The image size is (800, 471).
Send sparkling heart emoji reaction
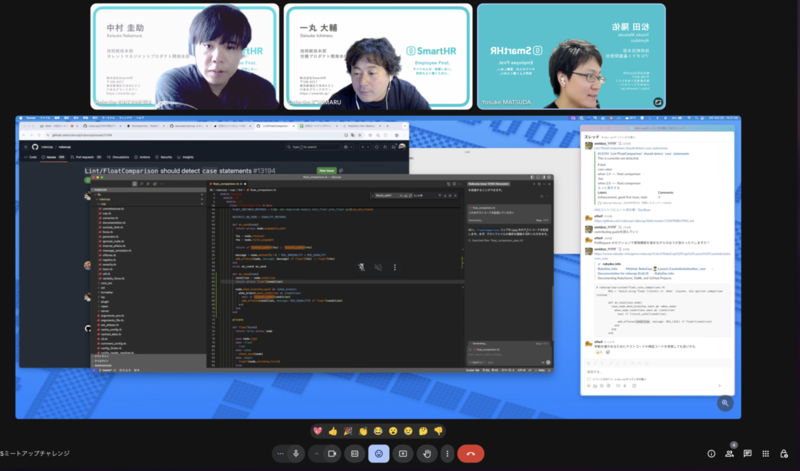point(318,431)
